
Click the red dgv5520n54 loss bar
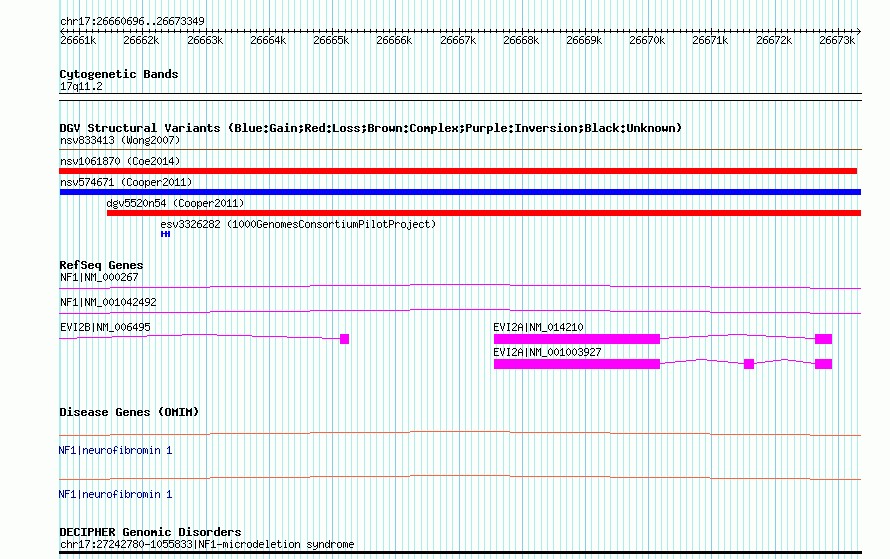[x=484, y=213]
